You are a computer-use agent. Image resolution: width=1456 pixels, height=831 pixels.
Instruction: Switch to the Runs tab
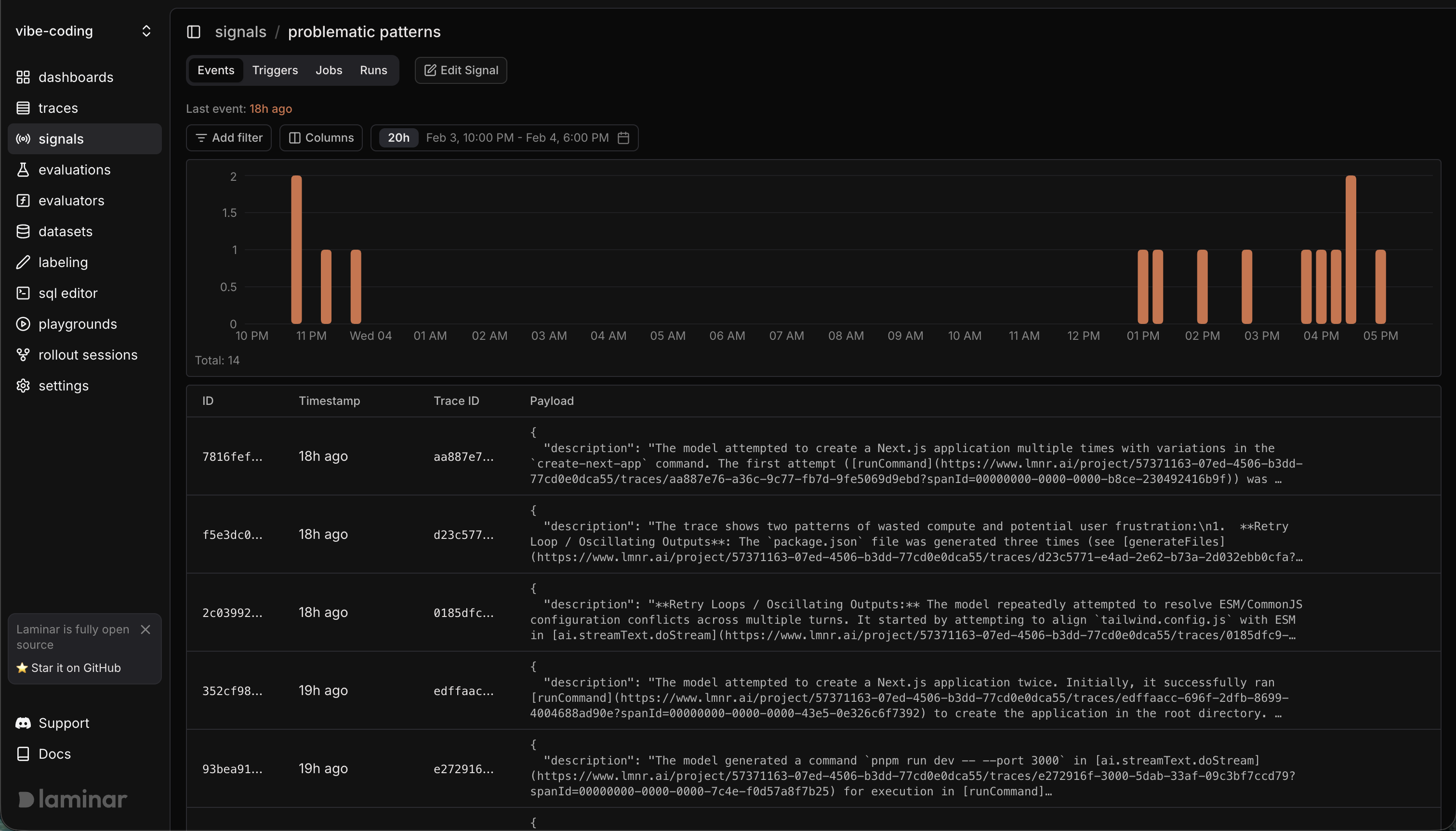[373, 69]
